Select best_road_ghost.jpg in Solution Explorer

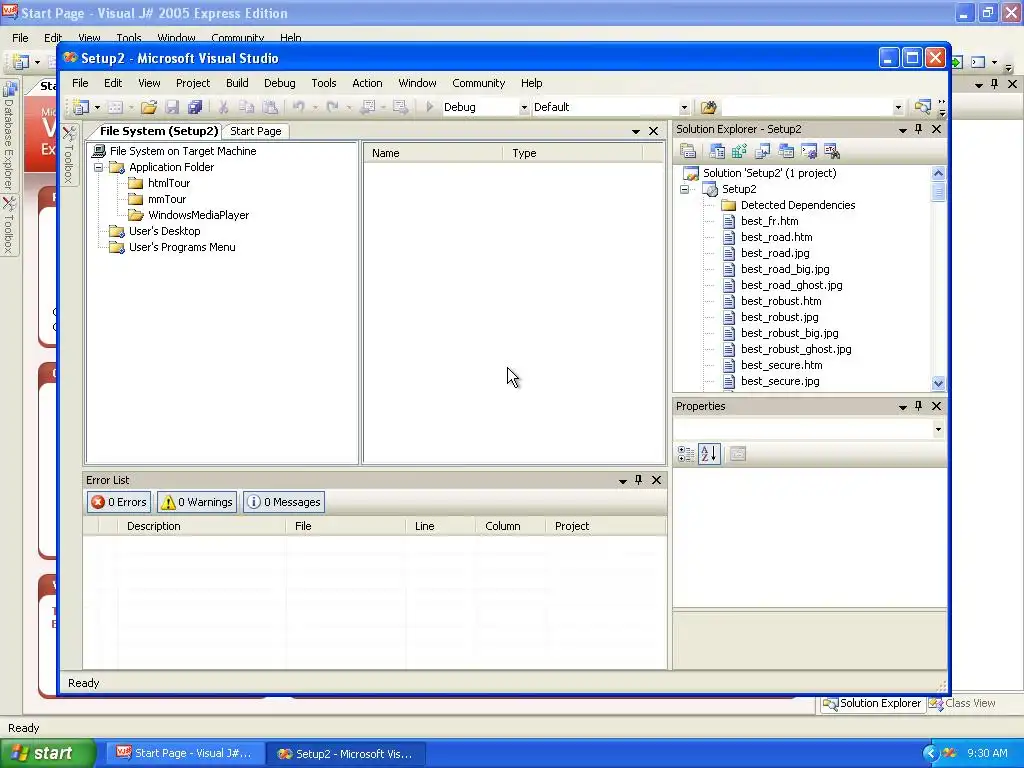(x=792, y=285)
